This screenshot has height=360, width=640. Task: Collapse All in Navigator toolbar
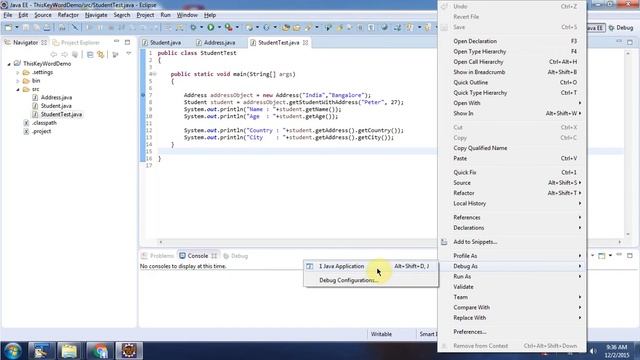click(x=90, y=54)
